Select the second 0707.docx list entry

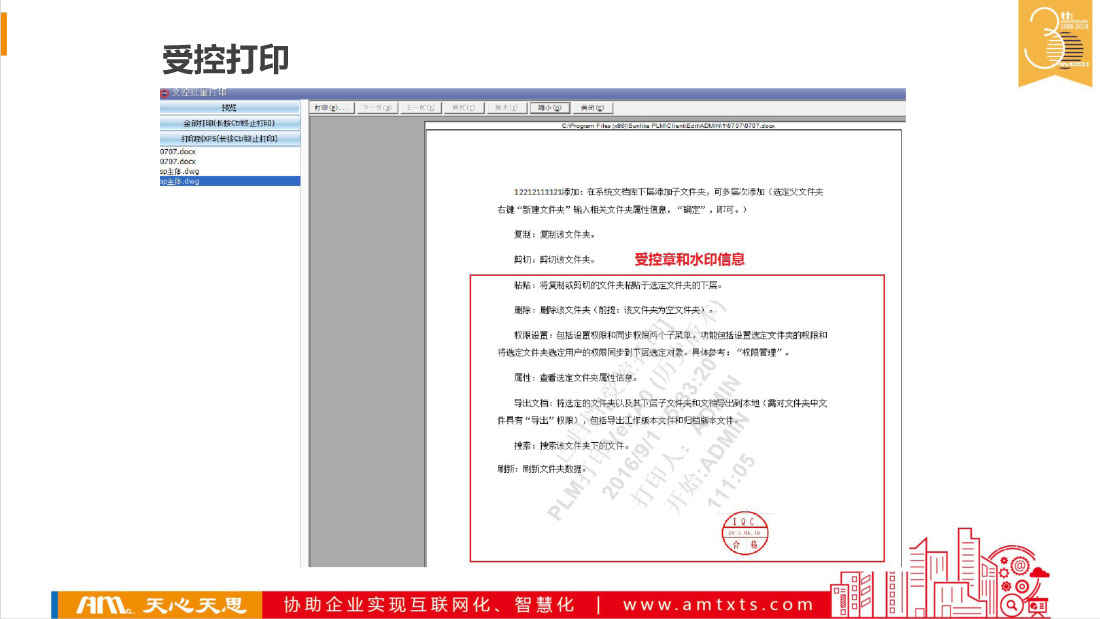[x=178, y=161]
